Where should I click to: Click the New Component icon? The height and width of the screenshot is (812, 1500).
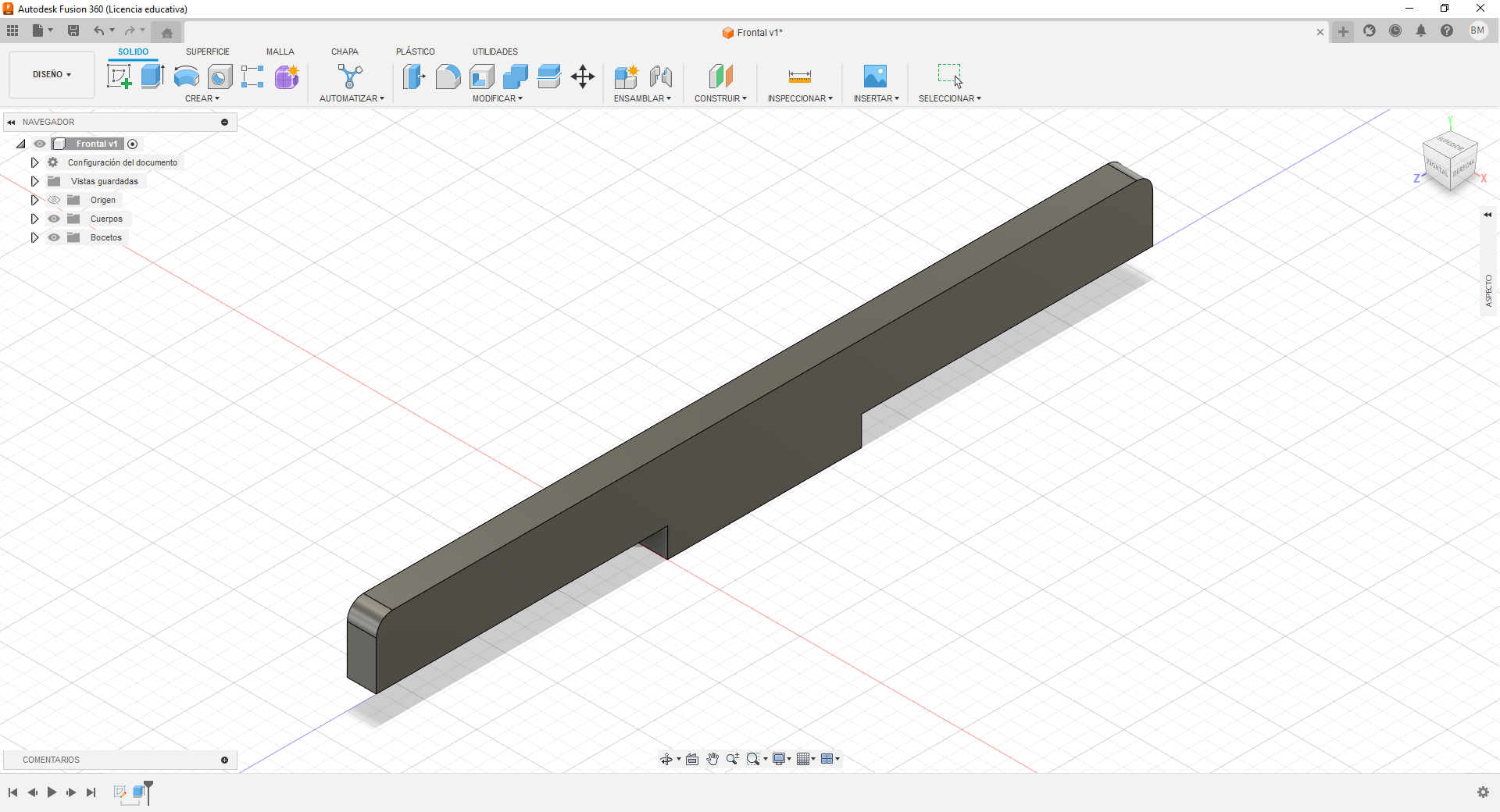tap(627, 77)
